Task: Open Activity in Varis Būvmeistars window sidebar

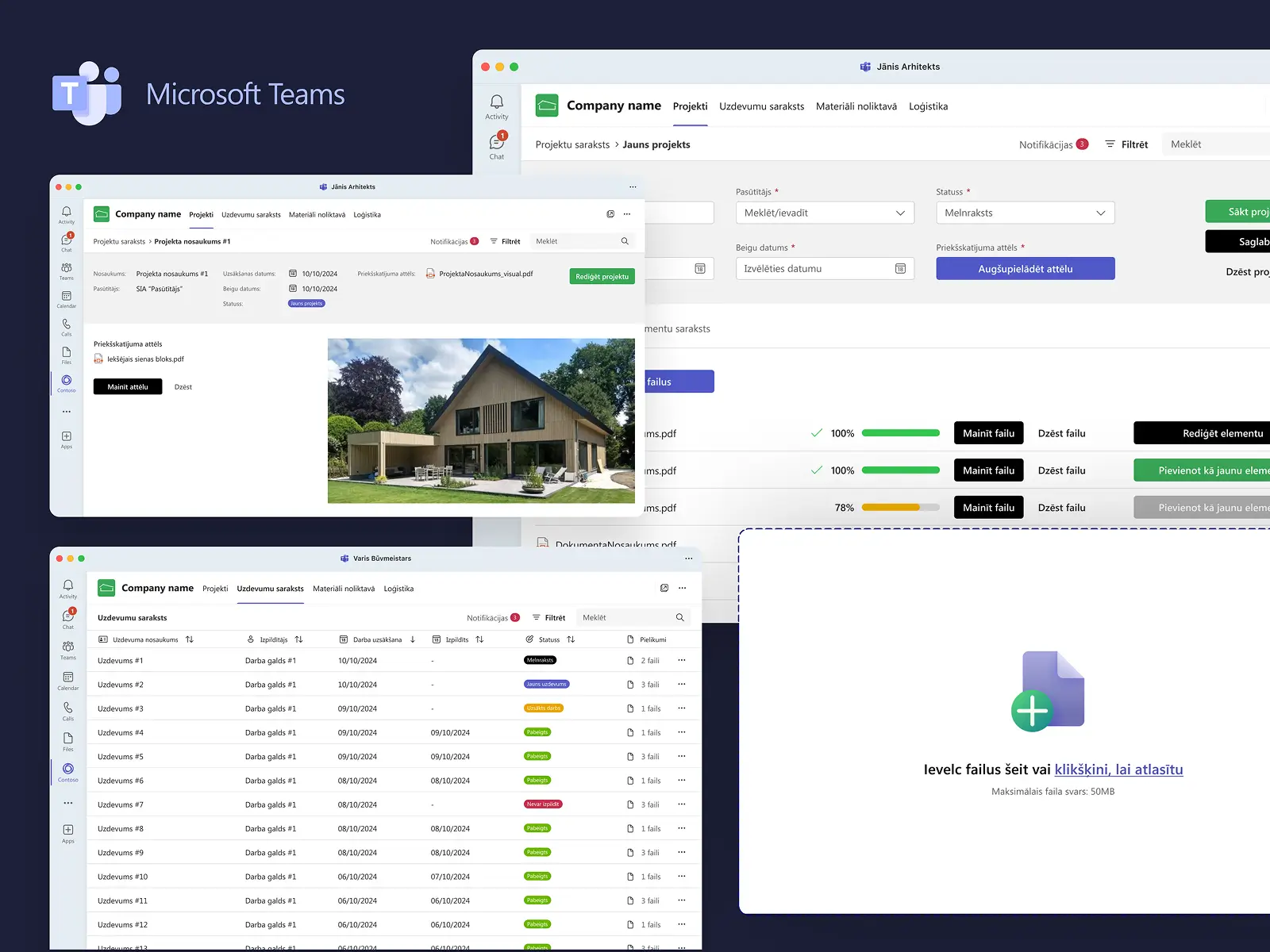Action: click(68, 589)
